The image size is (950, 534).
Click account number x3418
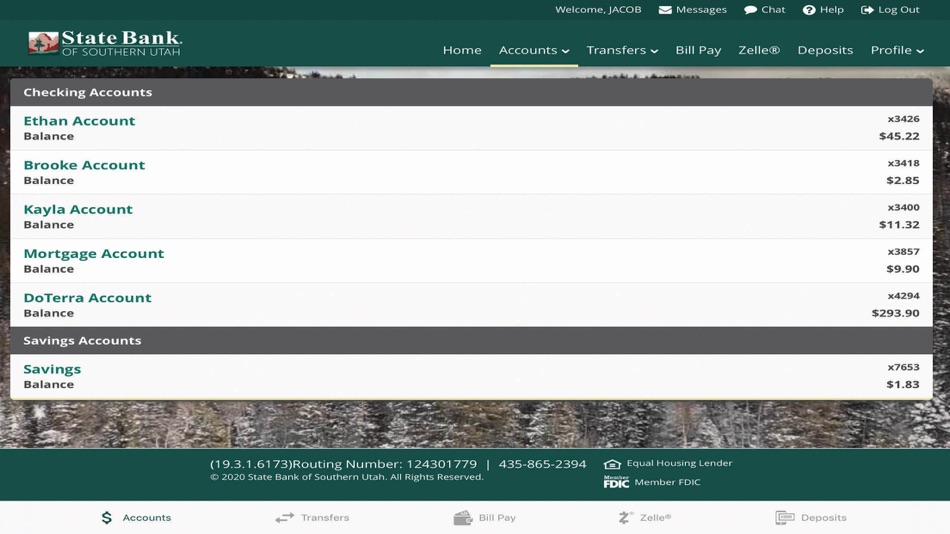click(903, 163)
